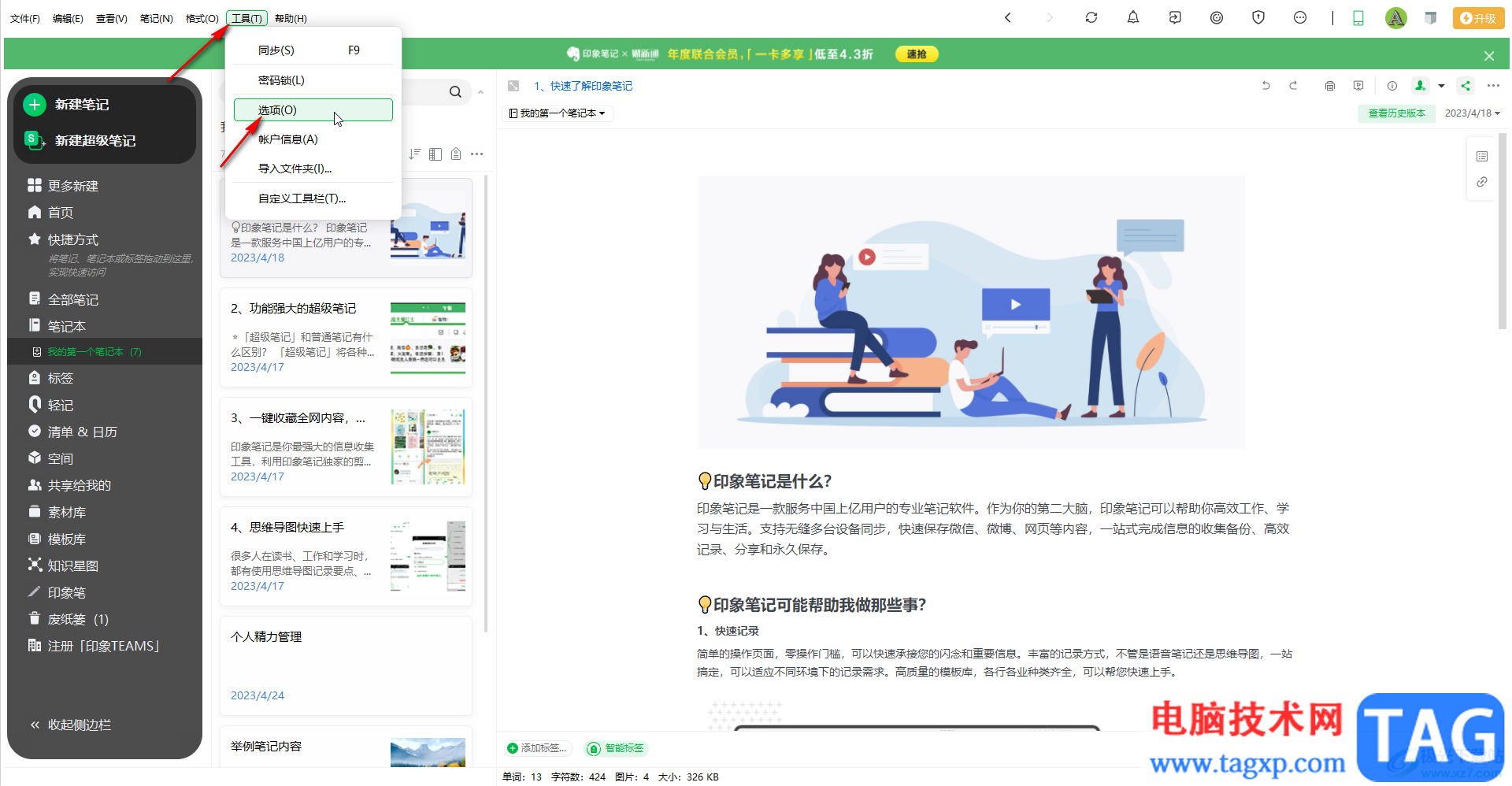Click the import arrow box icon
The width and height of the screenshot is (1512, 786).
pyautogui.click(x=1175, y=17)
